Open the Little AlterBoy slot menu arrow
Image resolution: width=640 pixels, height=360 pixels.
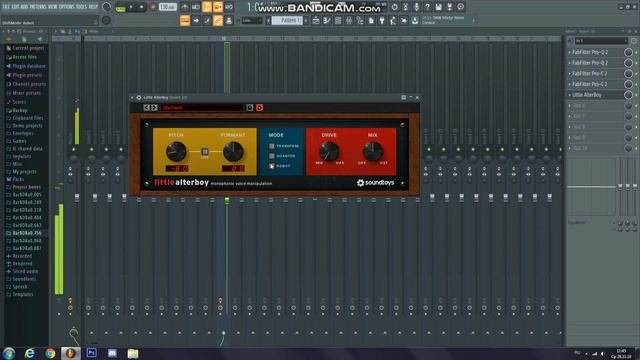point(570,95)
